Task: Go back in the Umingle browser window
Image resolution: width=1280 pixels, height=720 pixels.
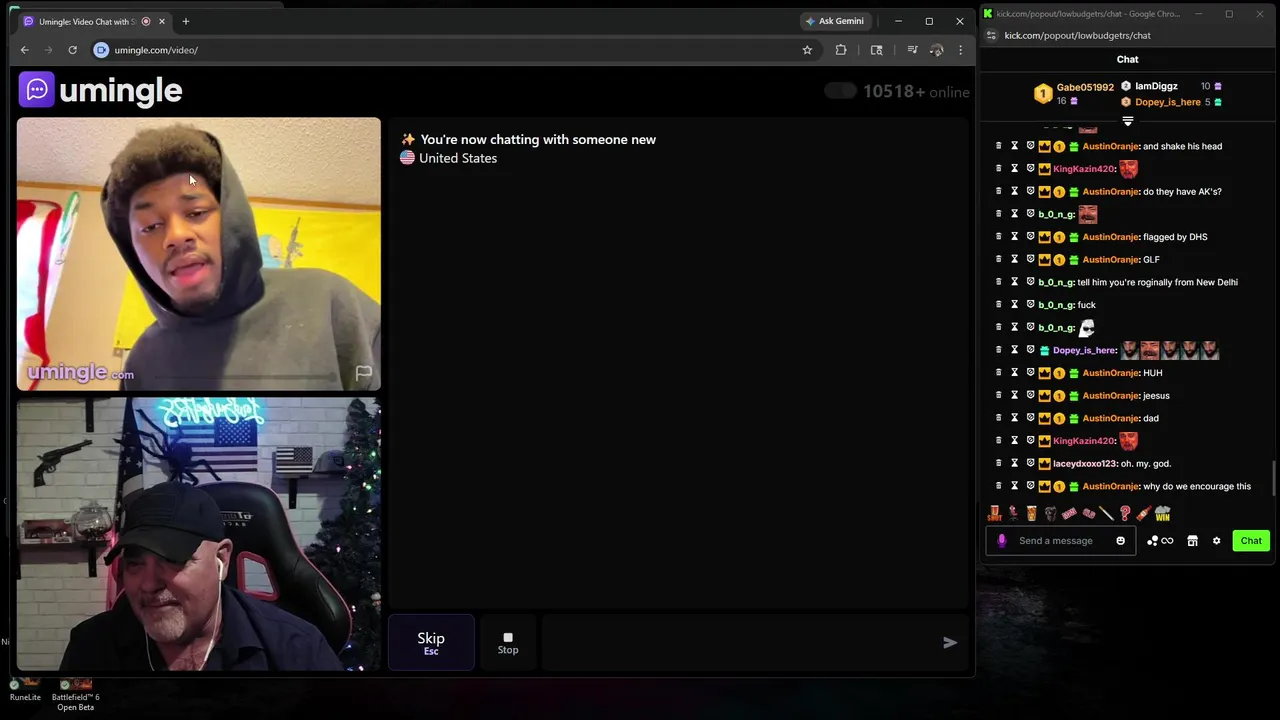Action: [25, 50]
